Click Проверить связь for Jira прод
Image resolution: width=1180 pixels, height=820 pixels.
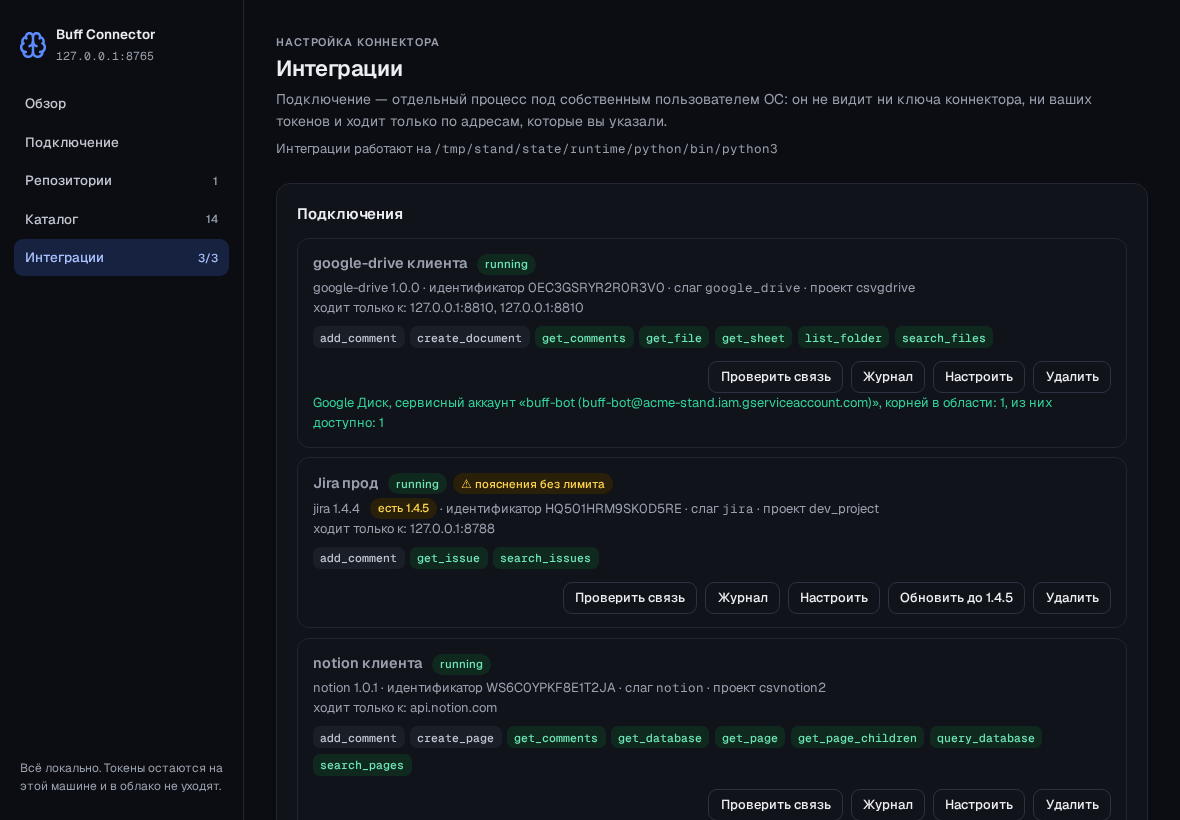point(630,598)
